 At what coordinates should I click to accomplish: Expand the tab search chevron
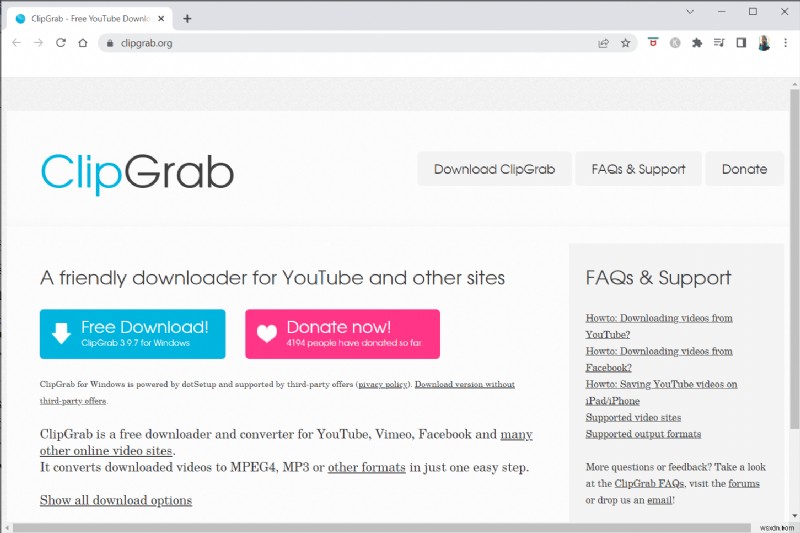coord(690,12)
